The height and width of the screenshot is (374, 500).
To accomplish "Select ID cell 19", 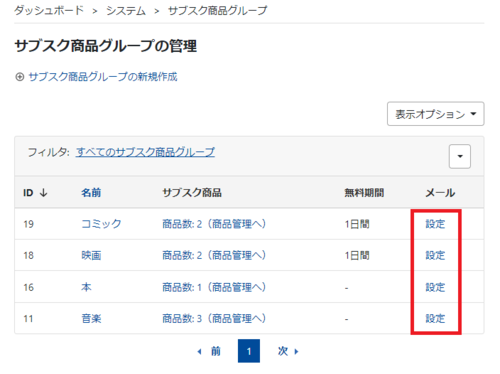I will (x=28, y=224).
